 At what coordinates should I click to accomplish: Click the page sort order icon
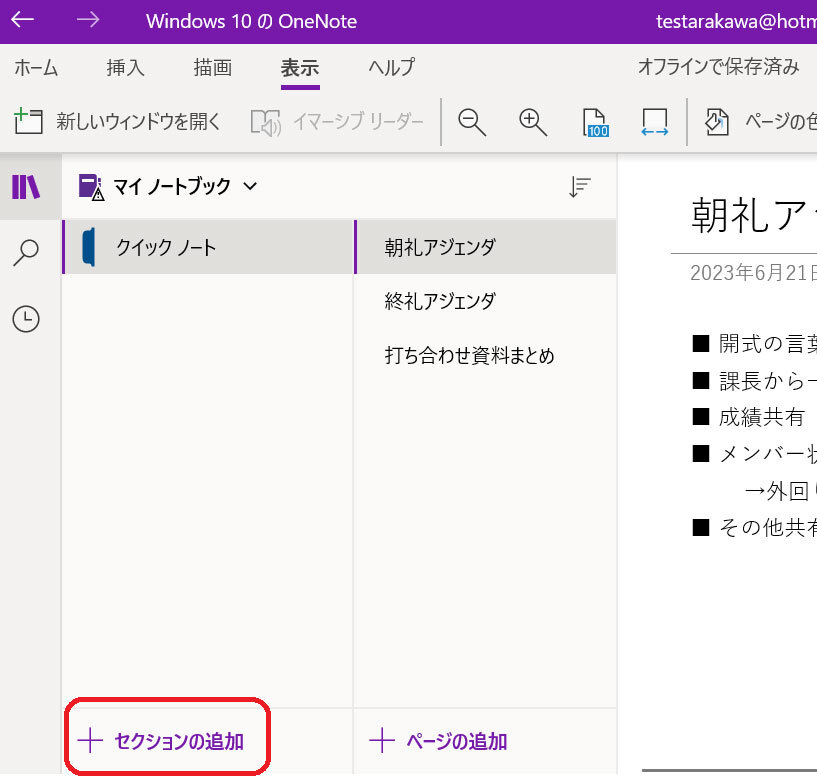pyautogui.click(x=579, y=187)
